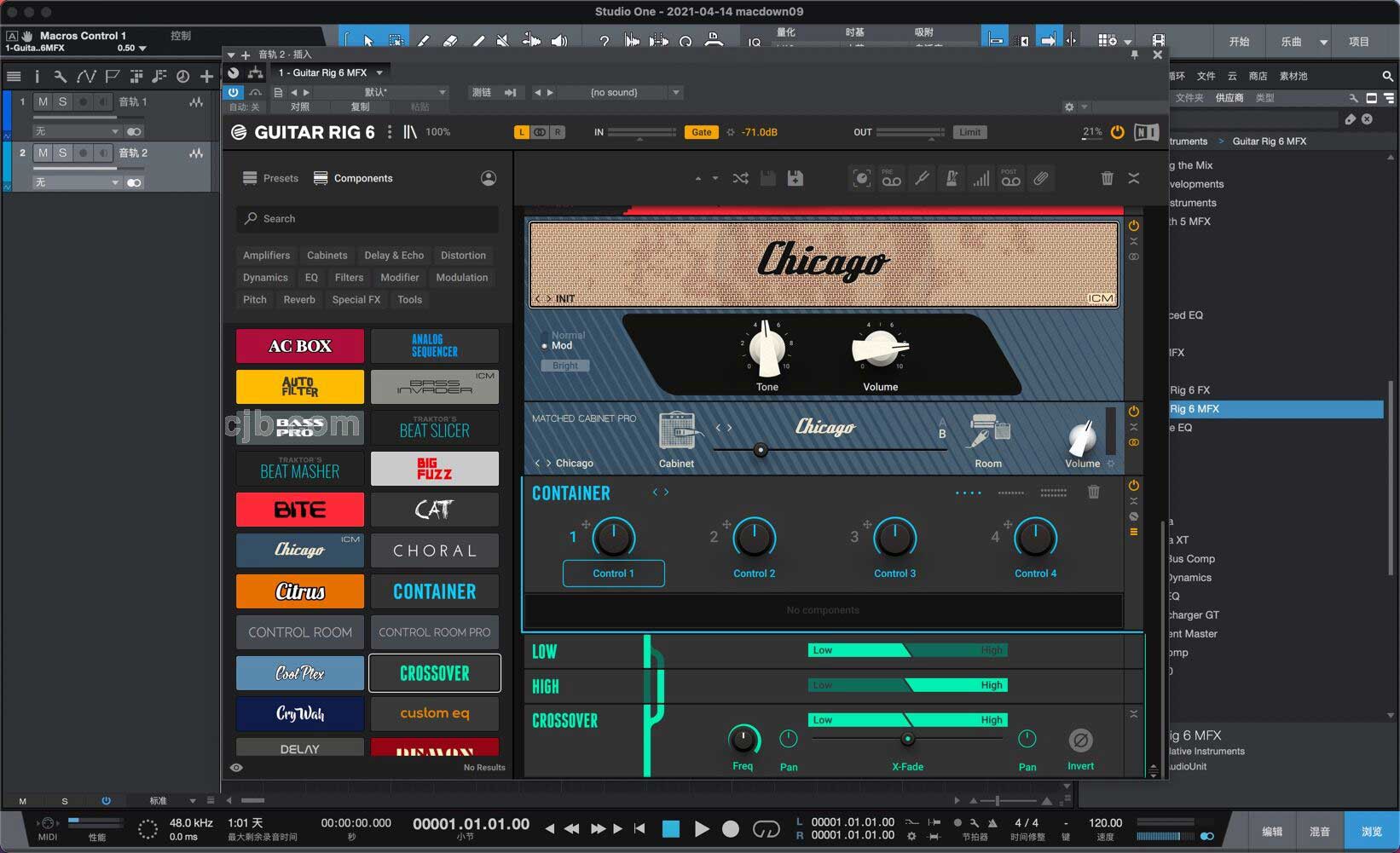The height and width of the screenshot is (853, 1400).
Task: Toggle the plugin bypass power button in insert header
Action: coord(233,92)
